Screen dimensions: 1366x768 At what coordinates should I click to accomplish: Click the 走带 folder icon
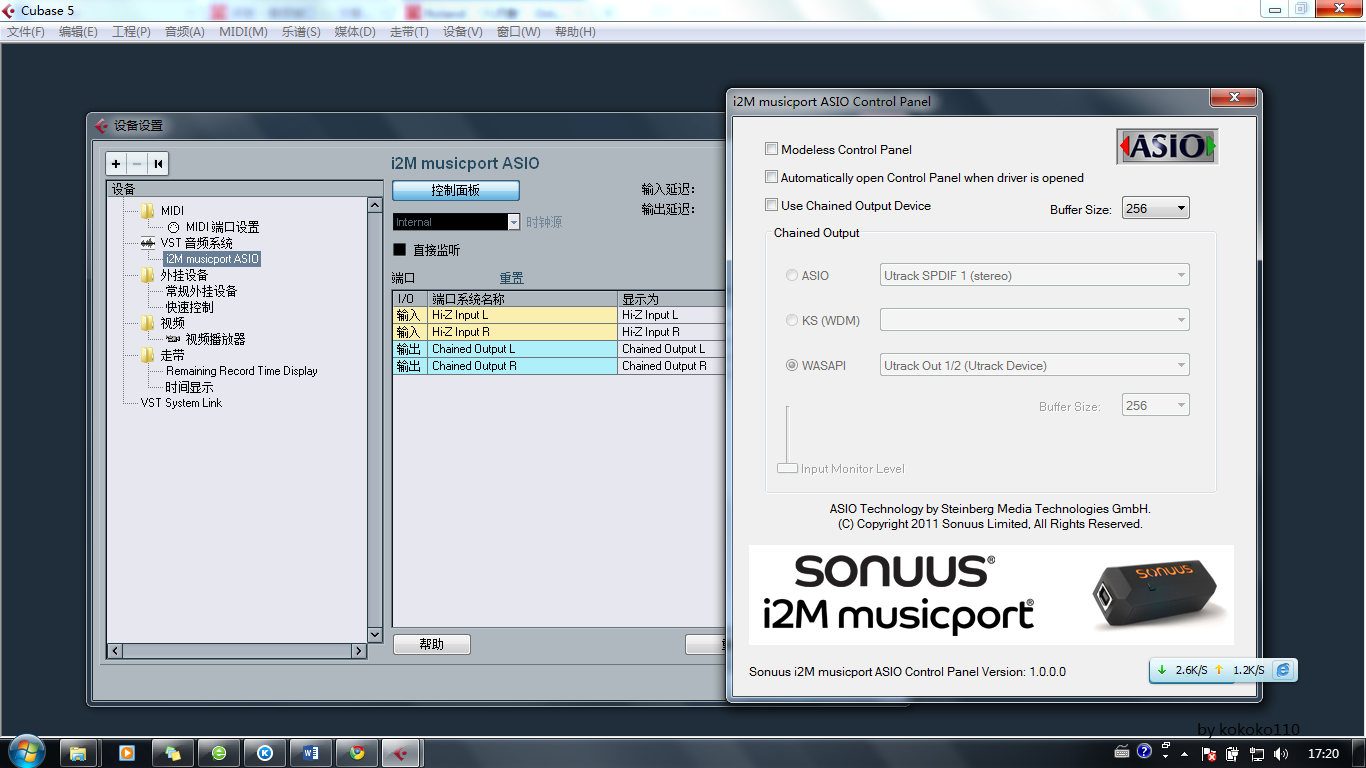[148, 355]
